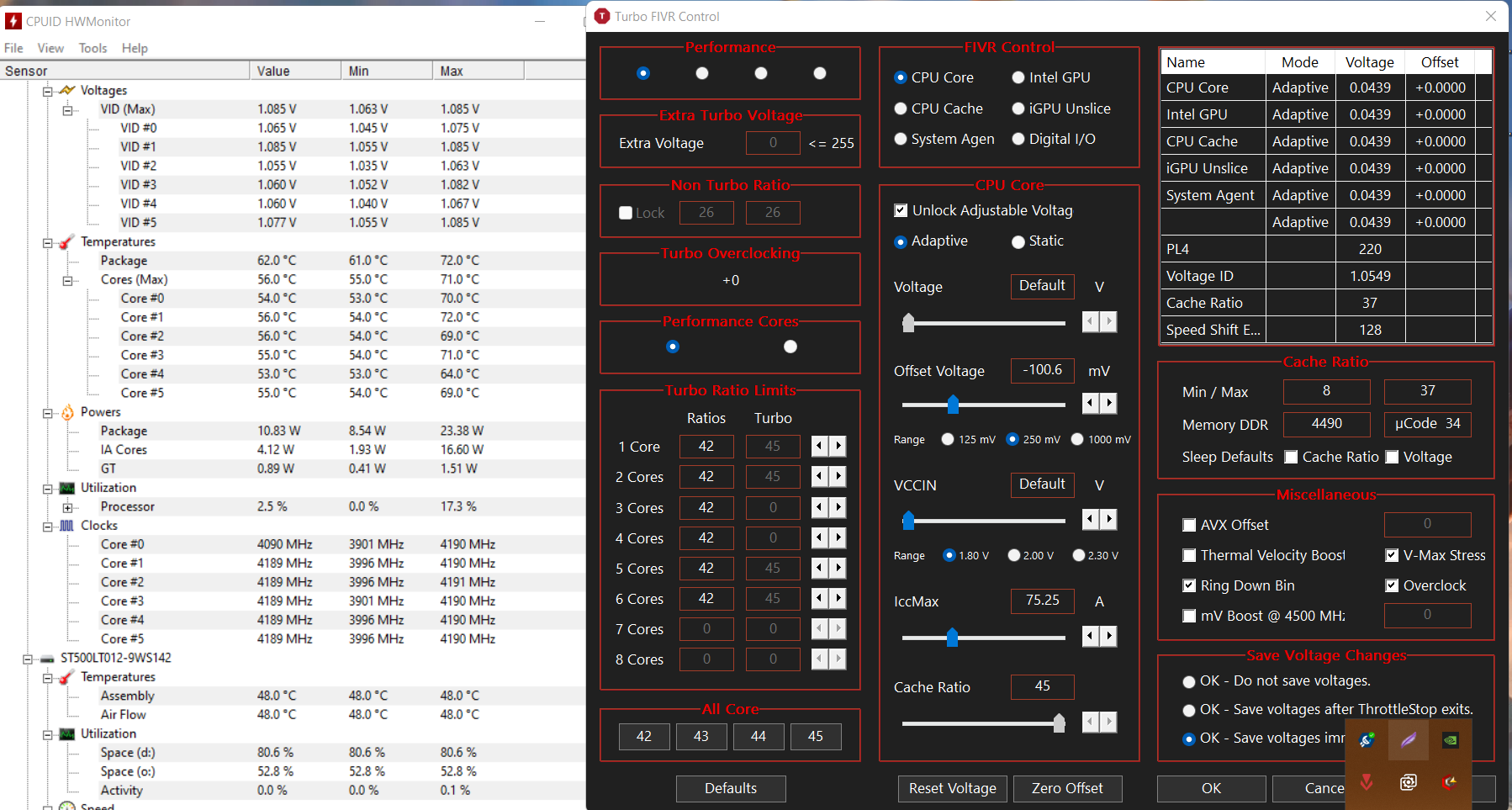This screenshot has height=810, width=1512.
Task: Uncheck Unlock Adjustable Voltage
Action: (901, 210)
